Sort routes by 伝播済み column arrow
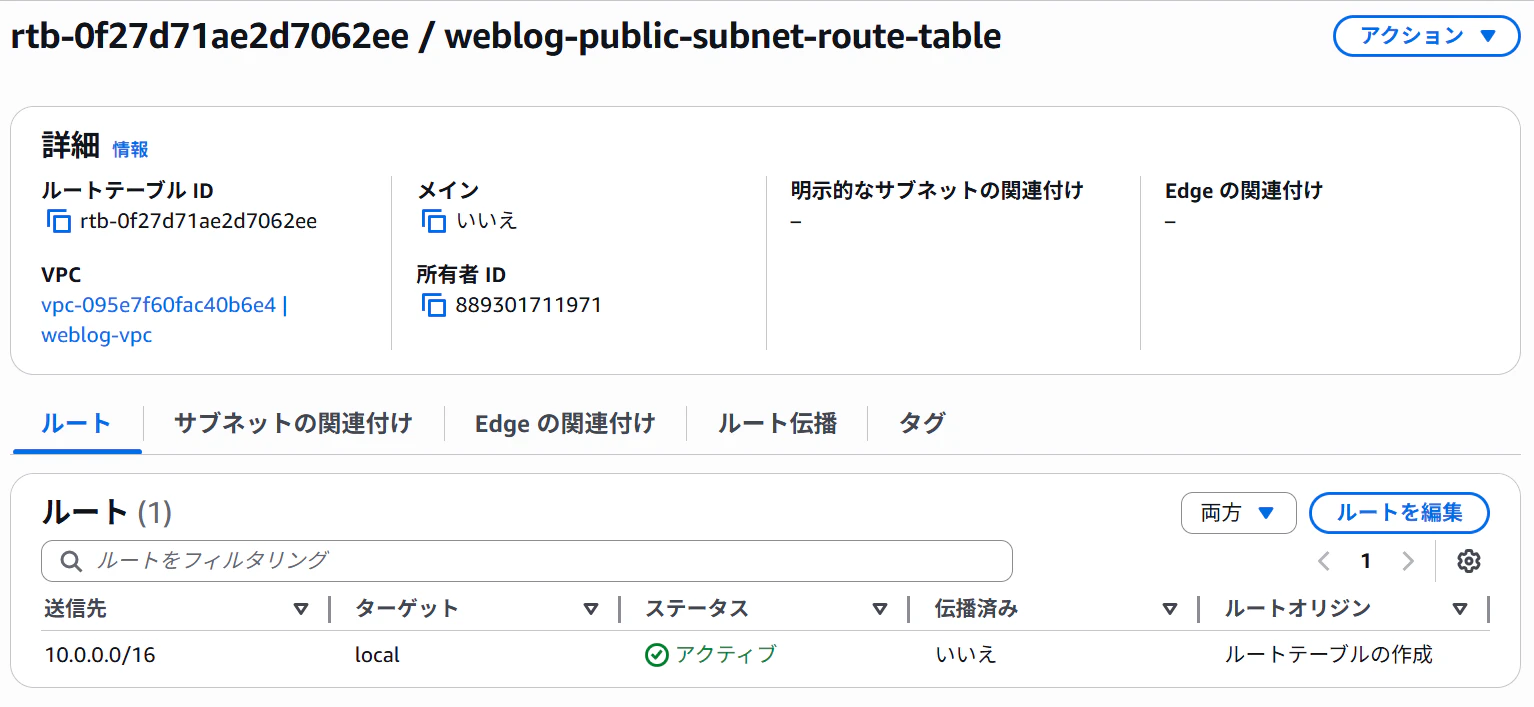1534x707 pixels. click(x=1170, y=608)
